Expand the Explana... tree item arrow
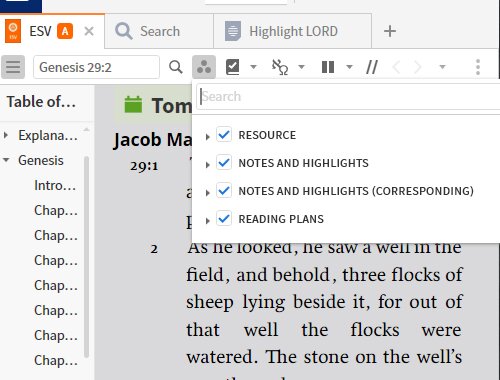 [x=6, y=135]
